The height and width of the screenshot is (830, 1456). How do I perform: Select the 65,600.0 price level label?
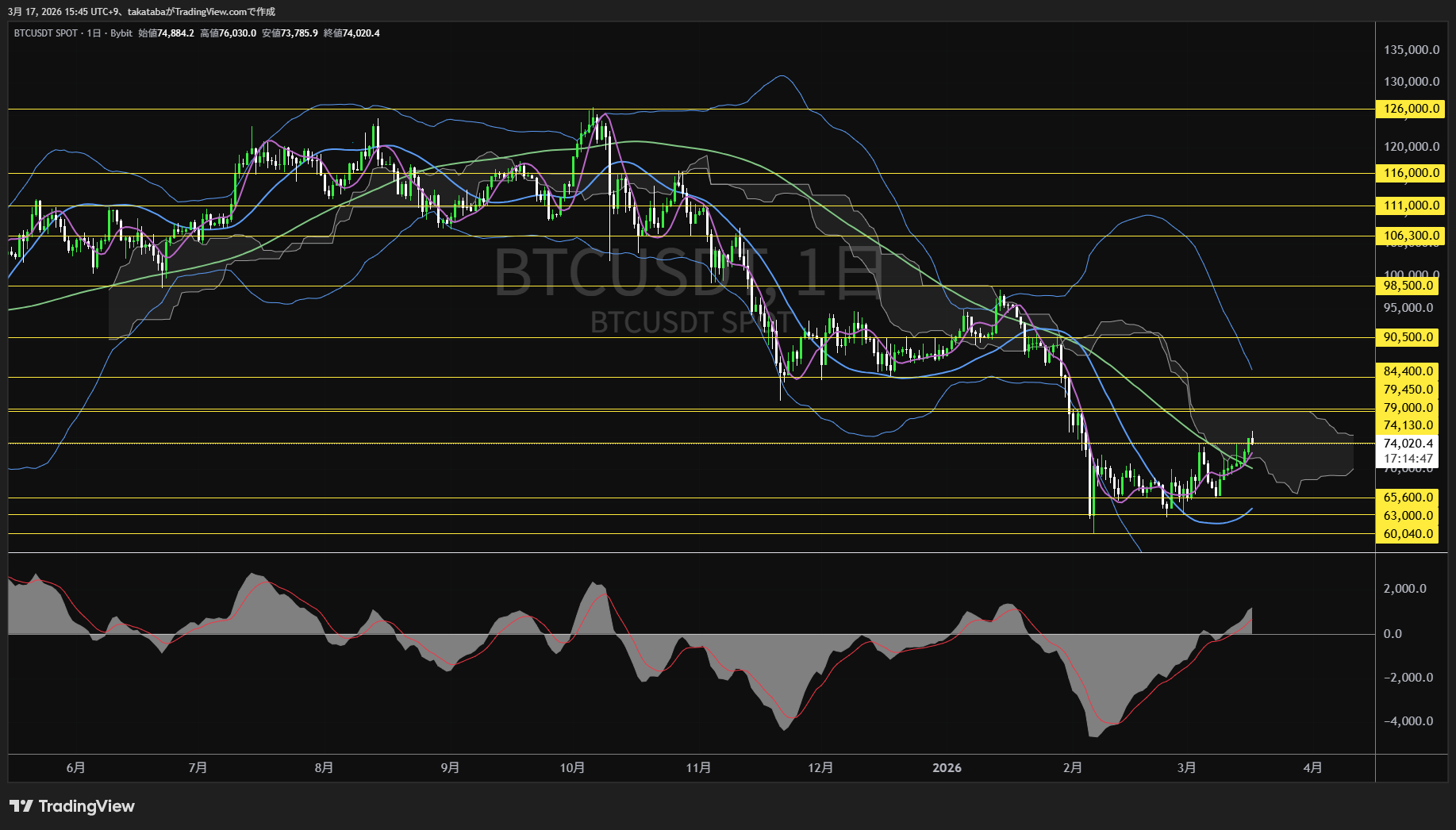(1408, 498)
